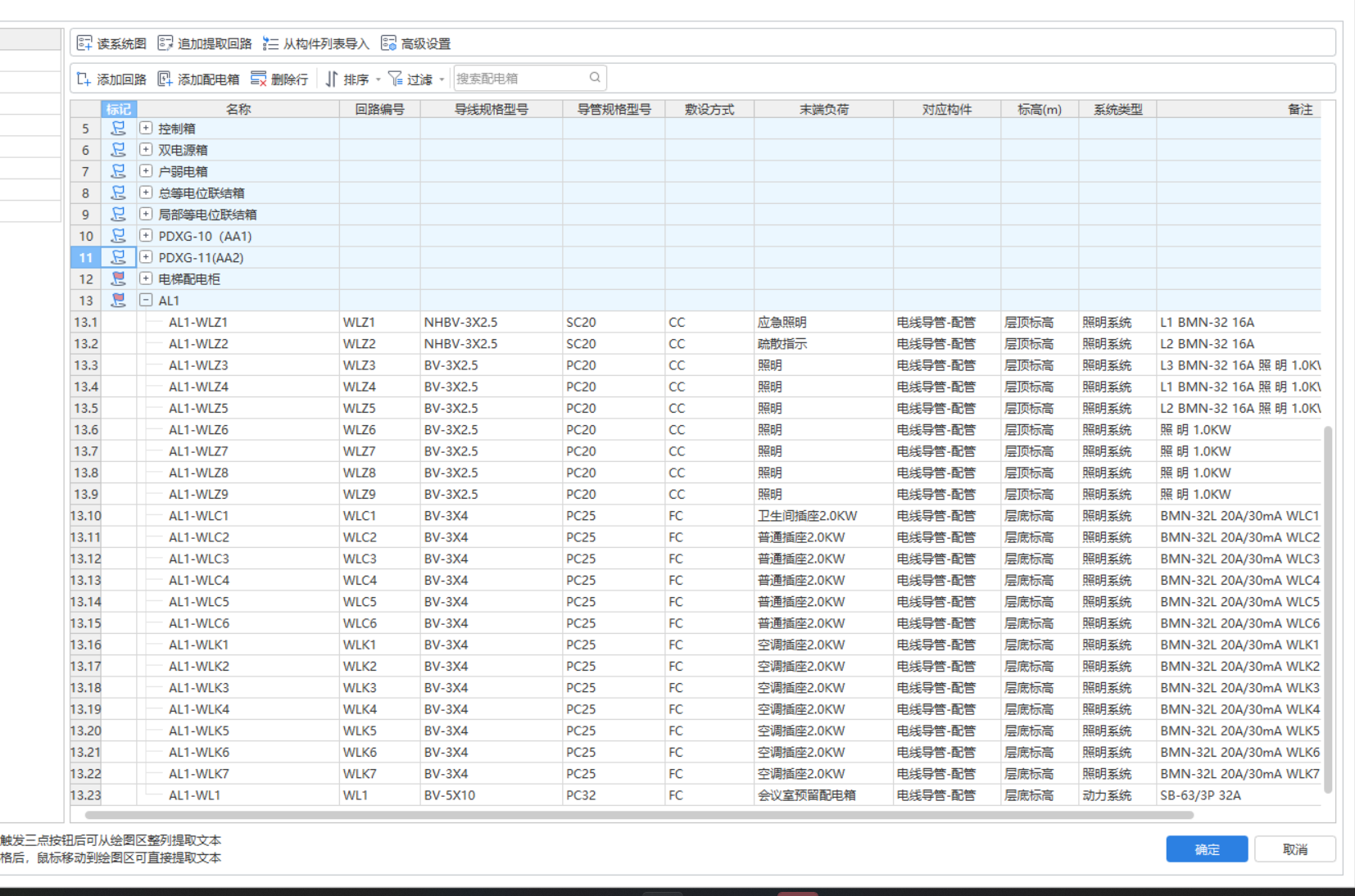
Task: Click the 添加配电箱 add box icon
Action: (x=165, y=79)
